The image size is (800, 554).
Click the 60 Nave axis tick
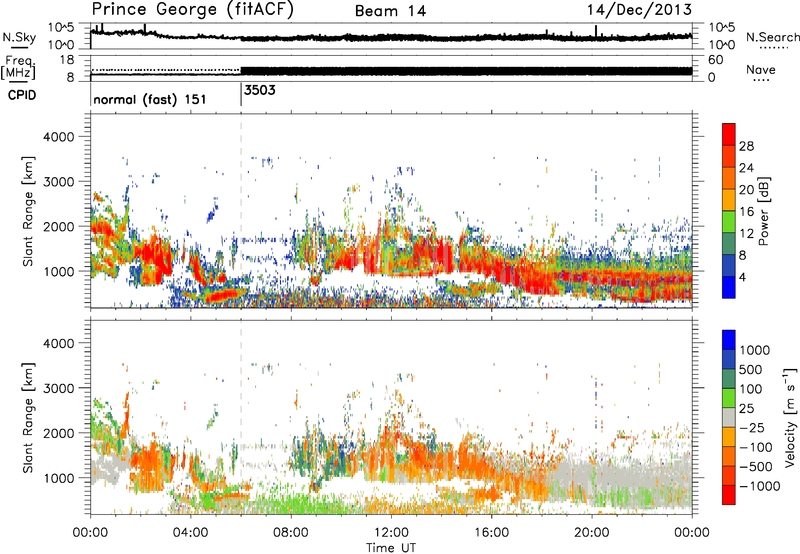[716, 60]
